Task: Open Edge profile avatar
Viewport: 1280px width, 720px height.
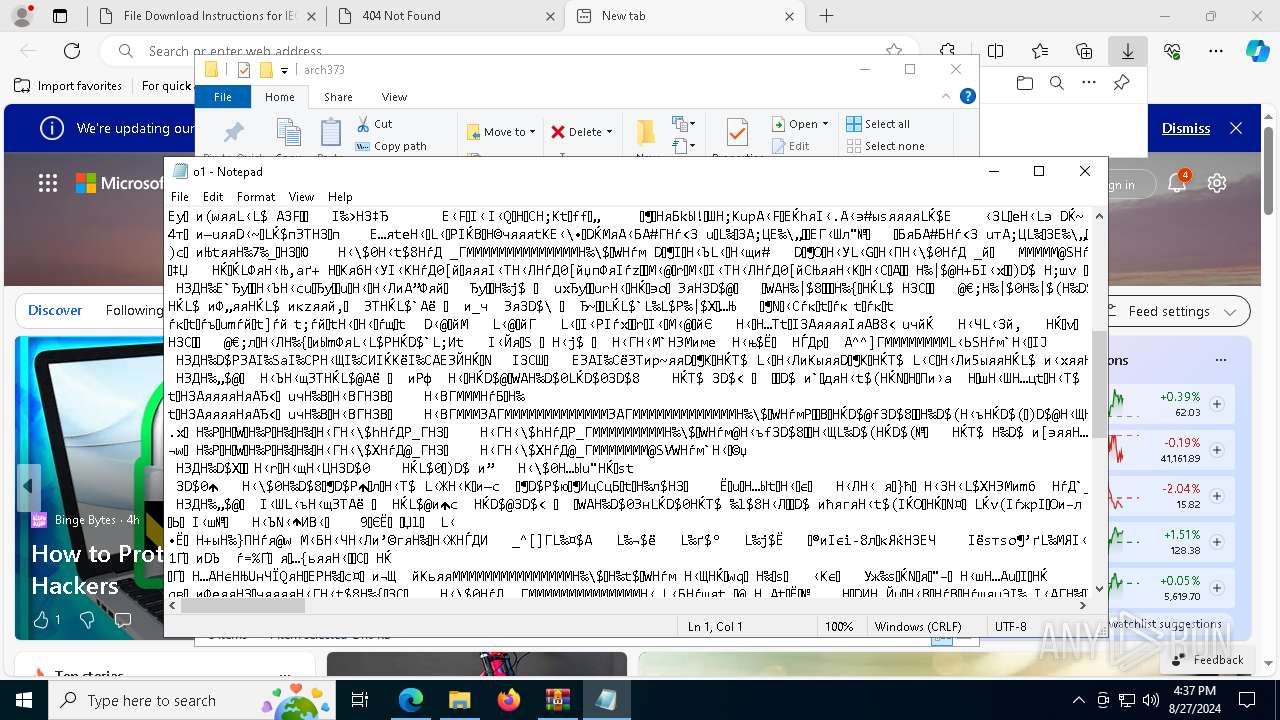Action: (23, 16)
